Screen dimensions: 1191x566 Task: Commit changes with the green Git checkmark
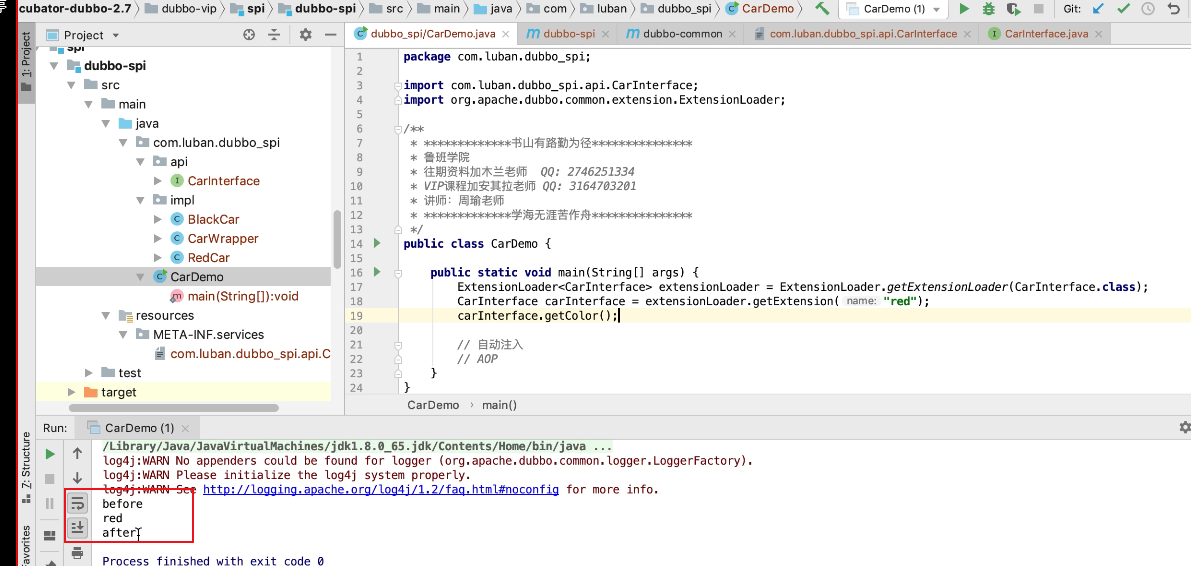coord(1123,9)
